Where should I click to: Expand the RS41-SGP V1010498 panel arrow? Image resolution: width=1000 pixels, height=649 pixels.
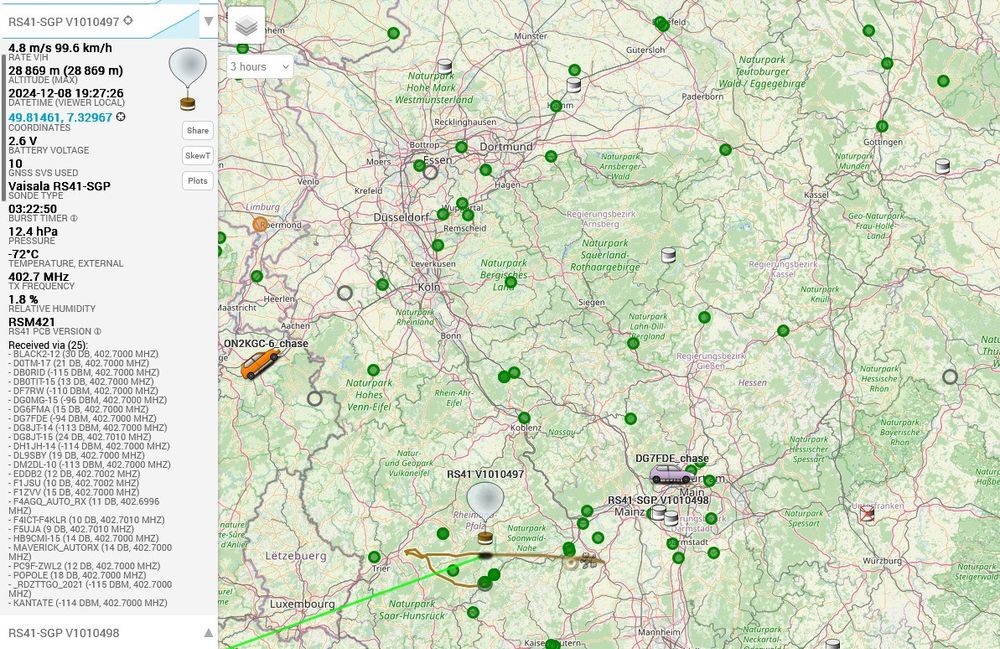tap(209, 632)
